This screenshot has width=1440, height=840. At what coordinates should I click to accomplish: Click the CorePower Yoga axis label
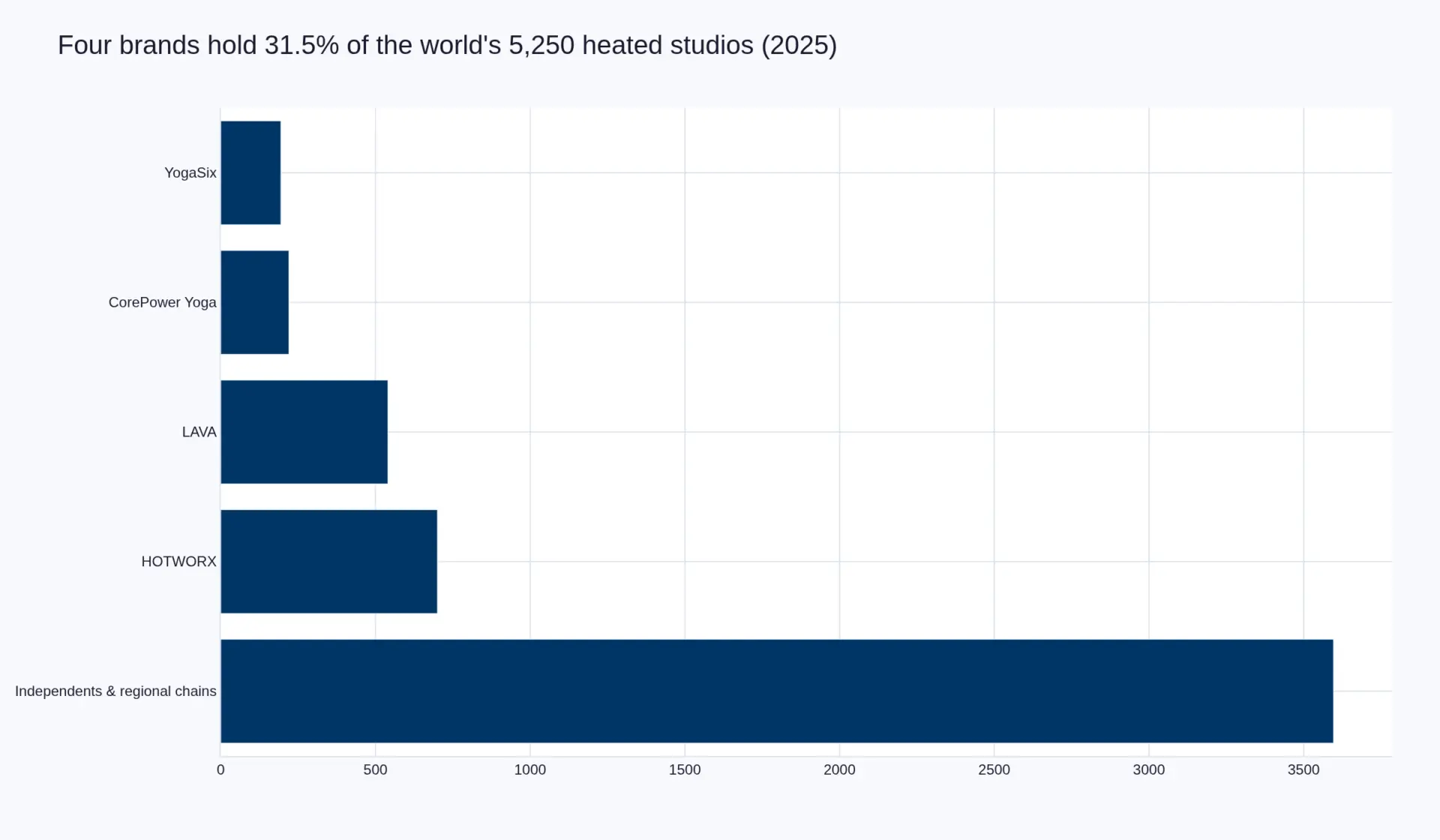click(162, 302)
